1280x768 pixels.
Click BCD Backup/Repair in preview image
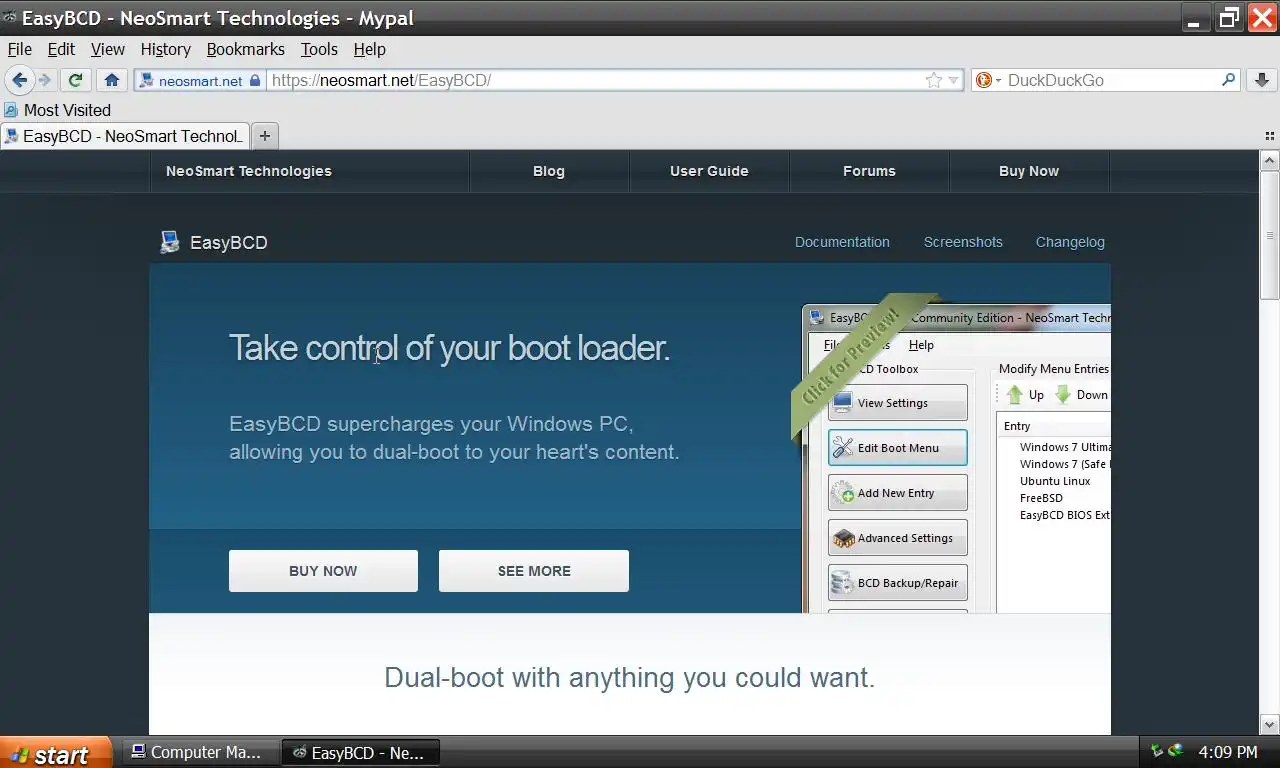897,583
